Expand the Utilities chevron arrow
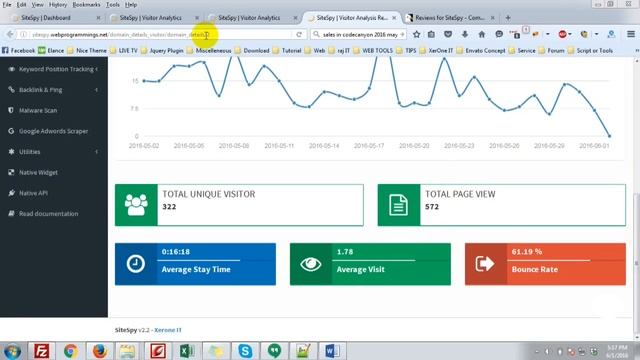Viewport: 640px width, 360px height. tap(96, 152)
